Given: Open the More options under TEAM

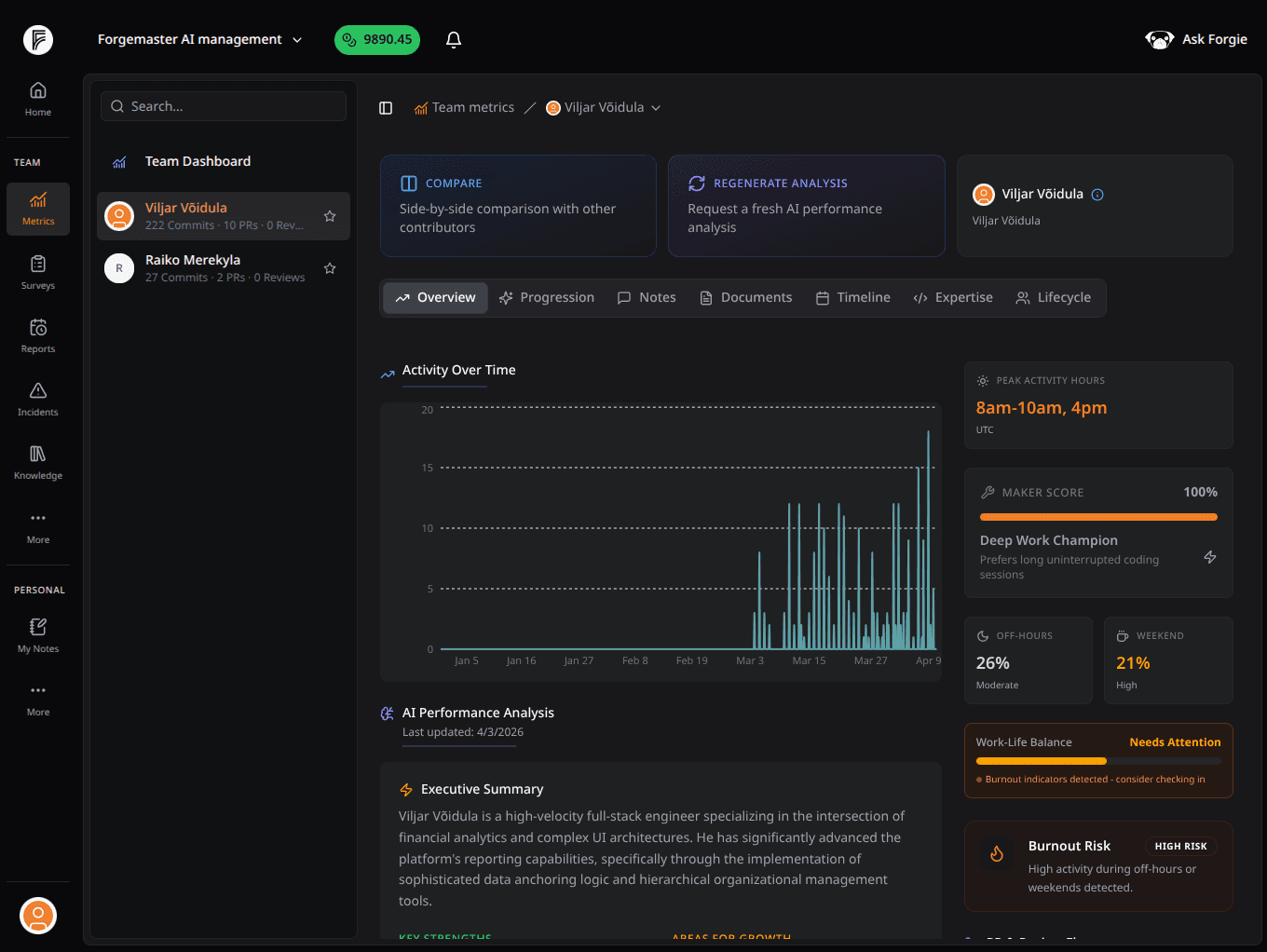Looking at the screenshot, I should click(x=37, y=526).
